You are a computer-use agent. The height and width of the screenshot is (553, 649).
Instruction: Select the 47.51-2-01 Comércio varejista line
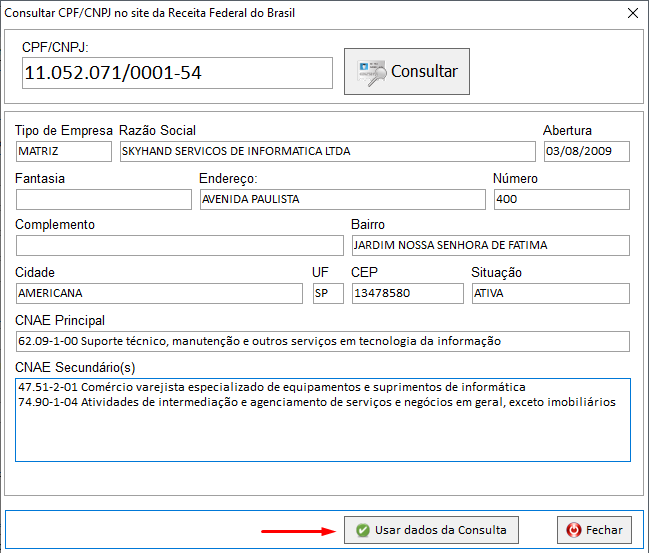point(272,387)
